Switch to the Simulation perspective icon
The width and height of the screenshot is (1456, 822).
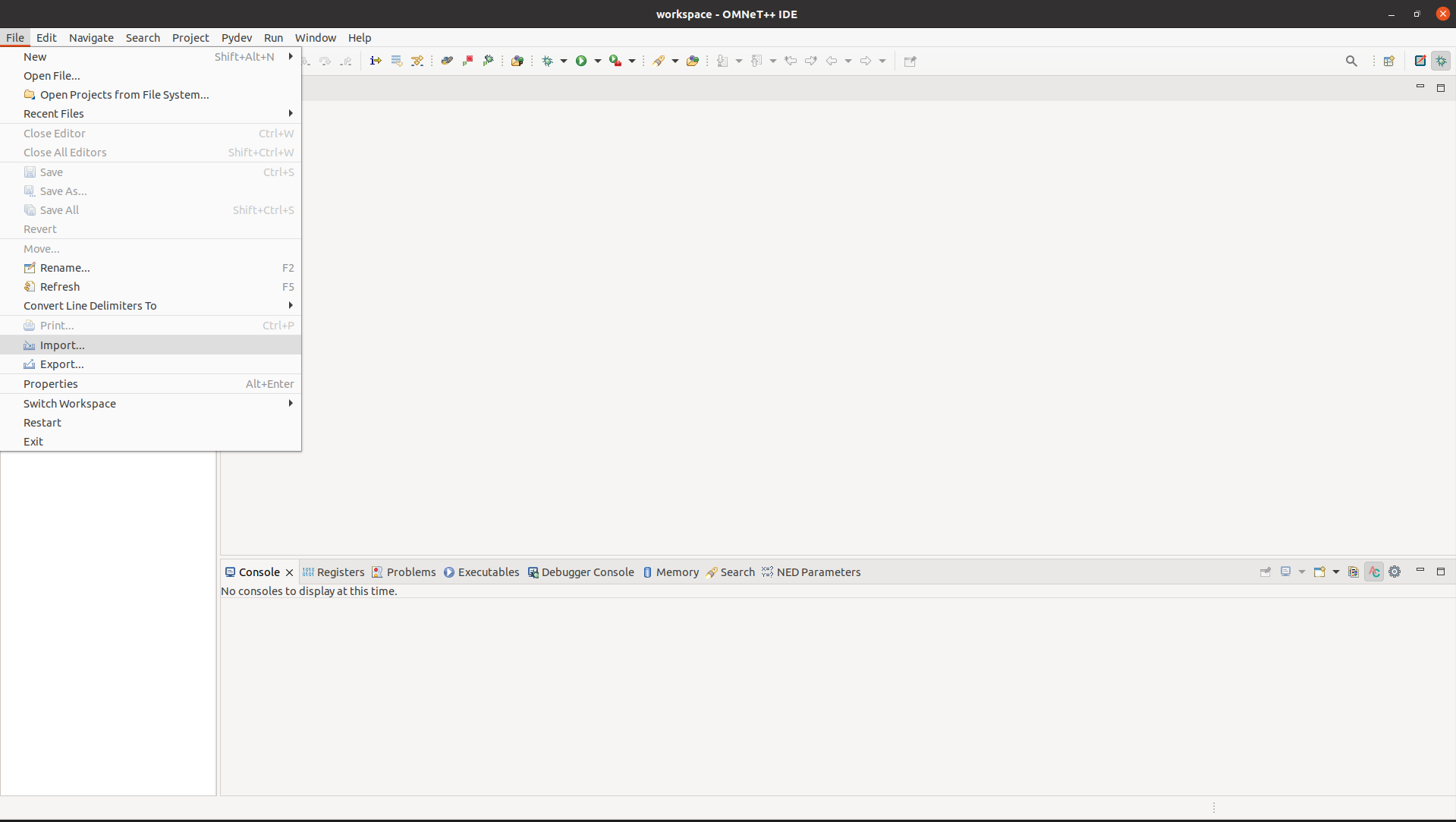[x=1420, y=61]
